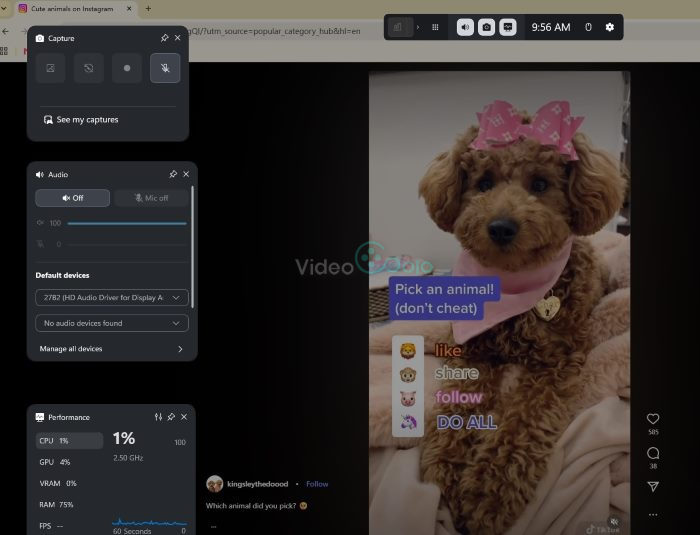Pin the Performance widget

[x=171, y=417]
